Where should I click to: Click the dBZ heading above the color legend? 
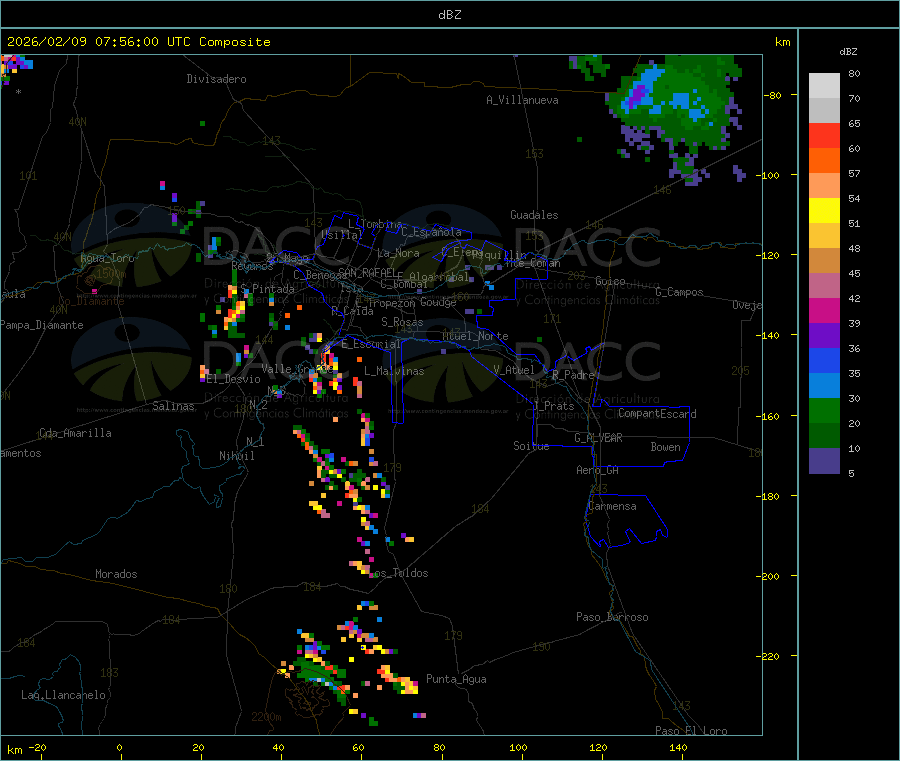(x=848, y=52)
